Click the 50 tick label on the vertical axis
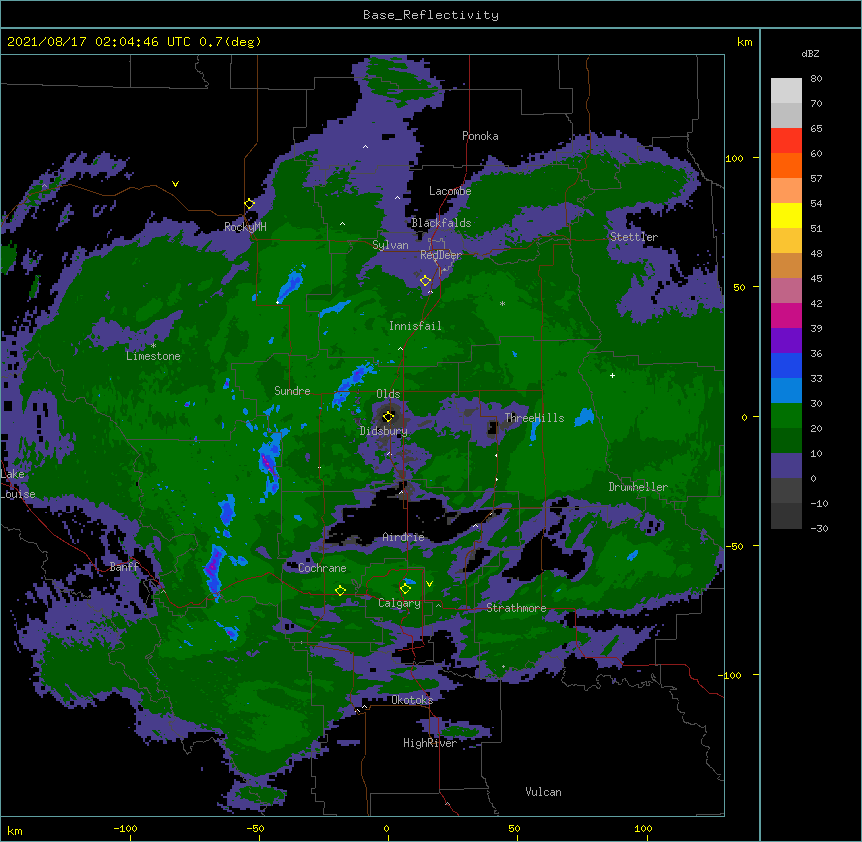 click(x=739, y=287)
